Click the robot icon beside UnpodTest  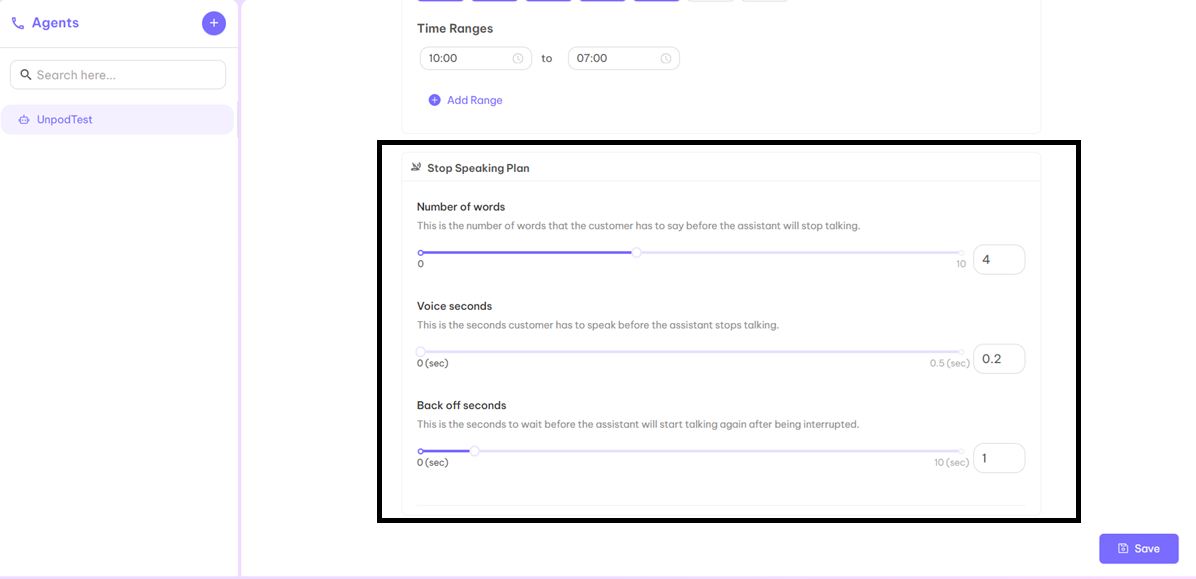24,120
